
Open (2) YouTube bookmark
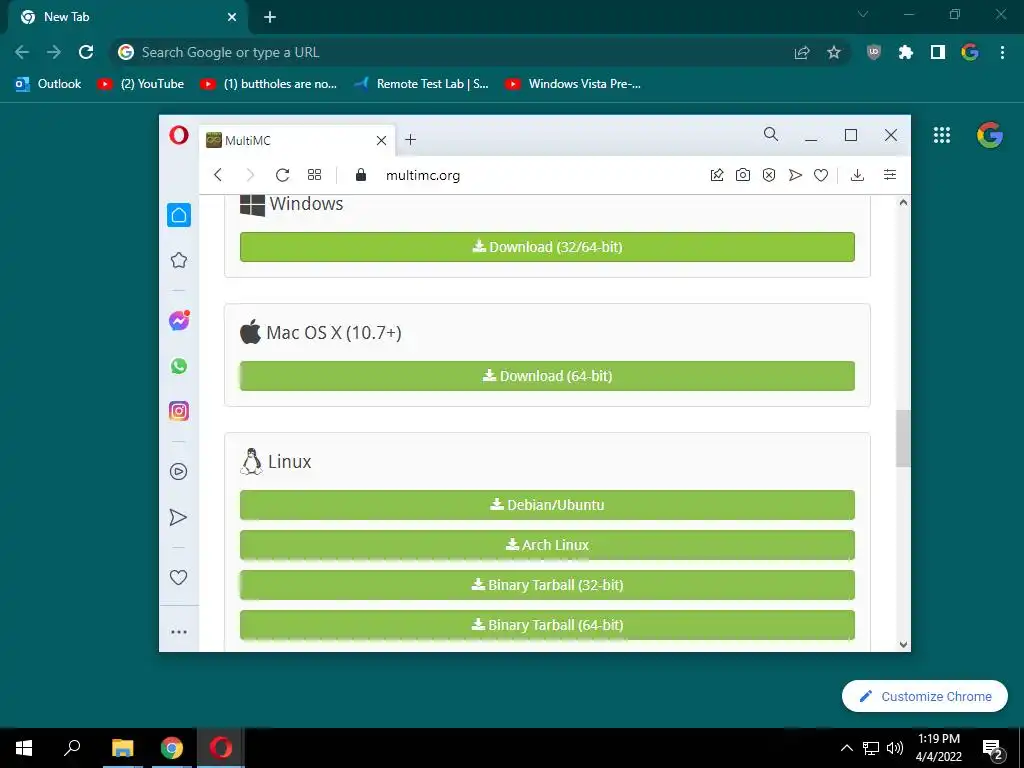(x=140, y=84)
